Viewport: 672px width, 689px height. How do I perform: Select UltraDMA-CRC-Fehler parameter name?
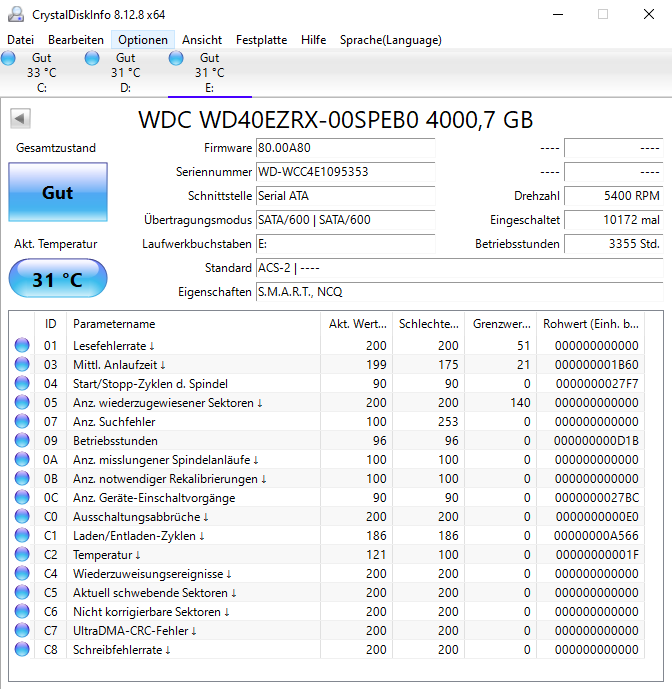point(131,631)
